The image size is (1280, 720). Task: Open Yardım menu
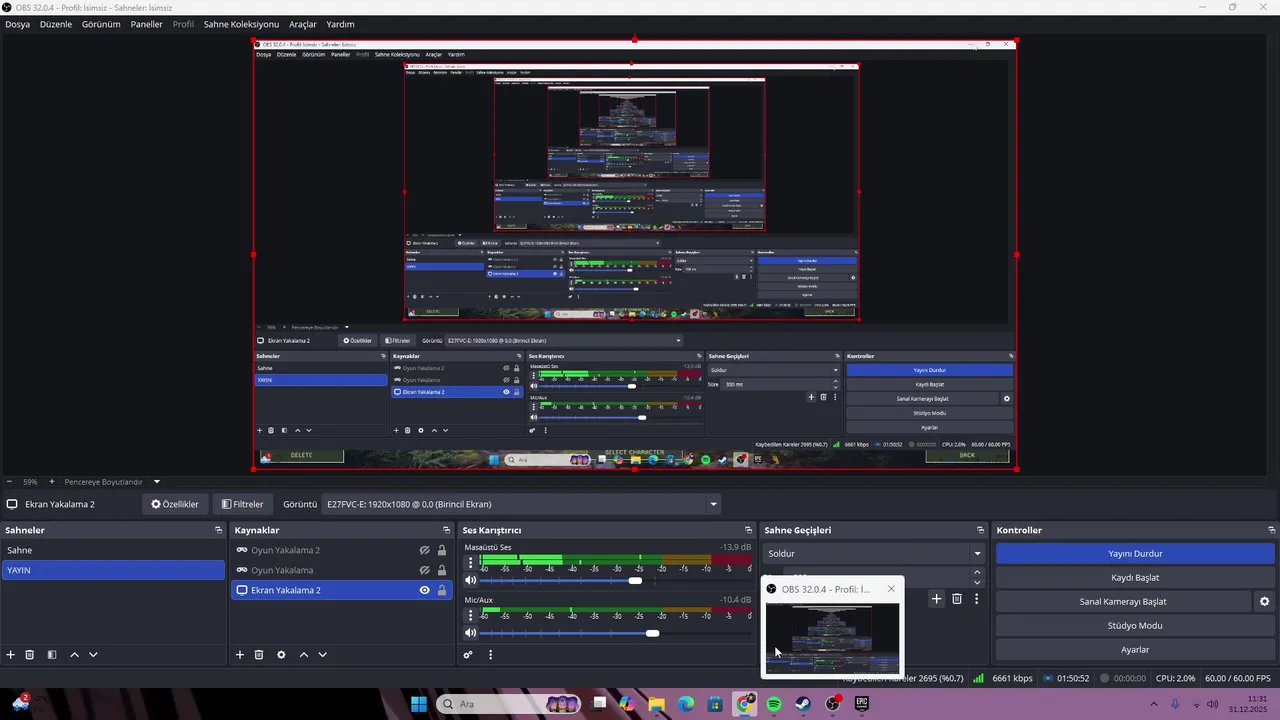(340, 24)
